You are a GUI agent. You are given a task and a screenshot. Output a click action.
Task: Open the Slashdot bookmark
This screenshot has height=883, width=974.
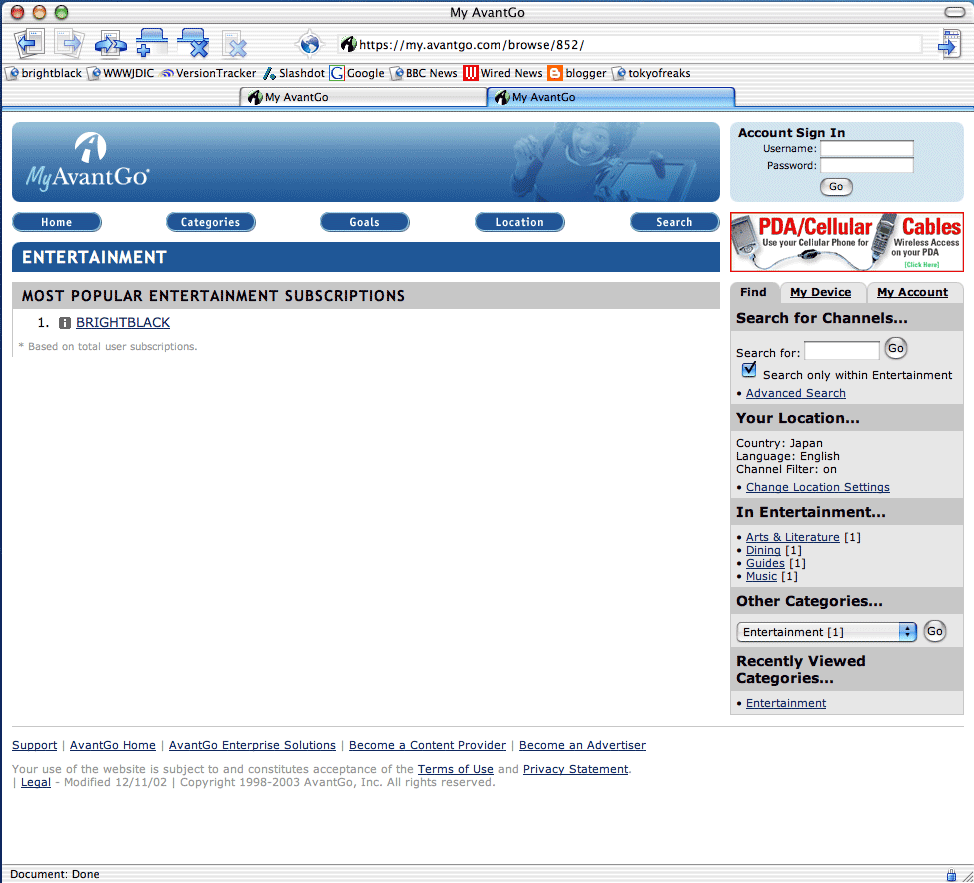point(294,73)
